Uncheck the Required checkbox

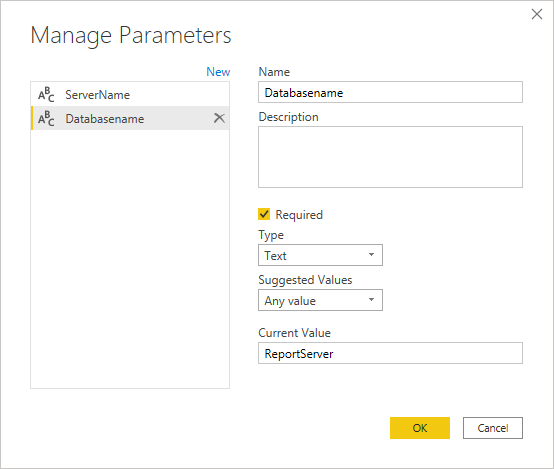click(264, 214)
